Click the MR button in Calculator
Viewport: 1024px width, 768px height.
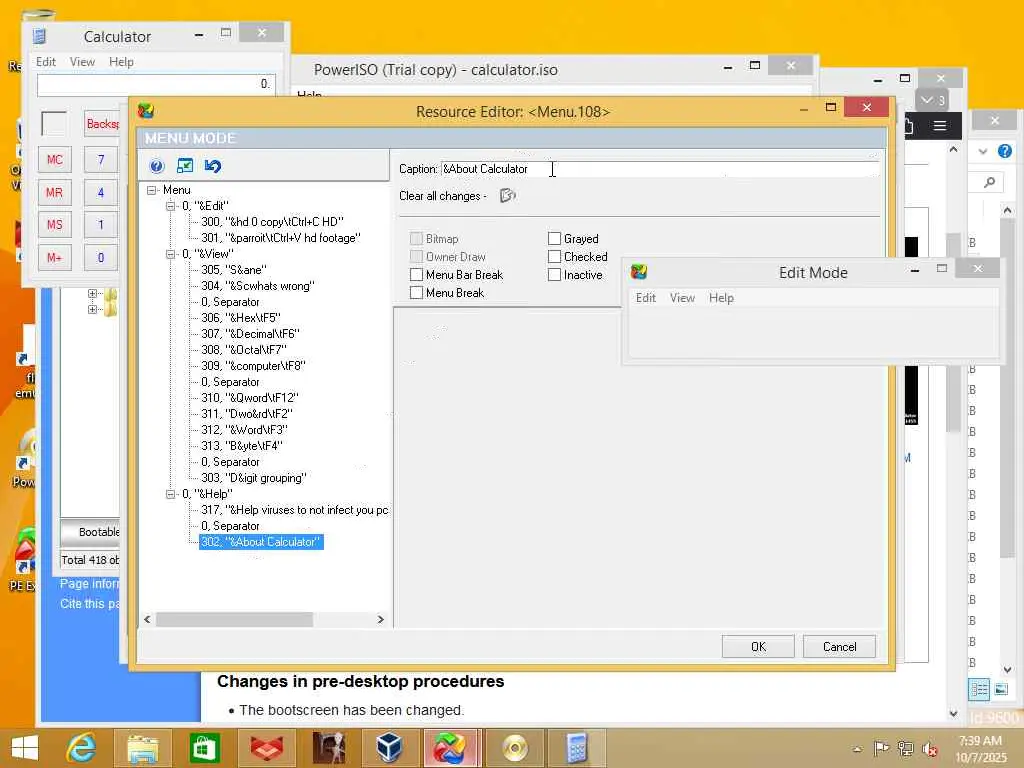[x=54, y=193]
